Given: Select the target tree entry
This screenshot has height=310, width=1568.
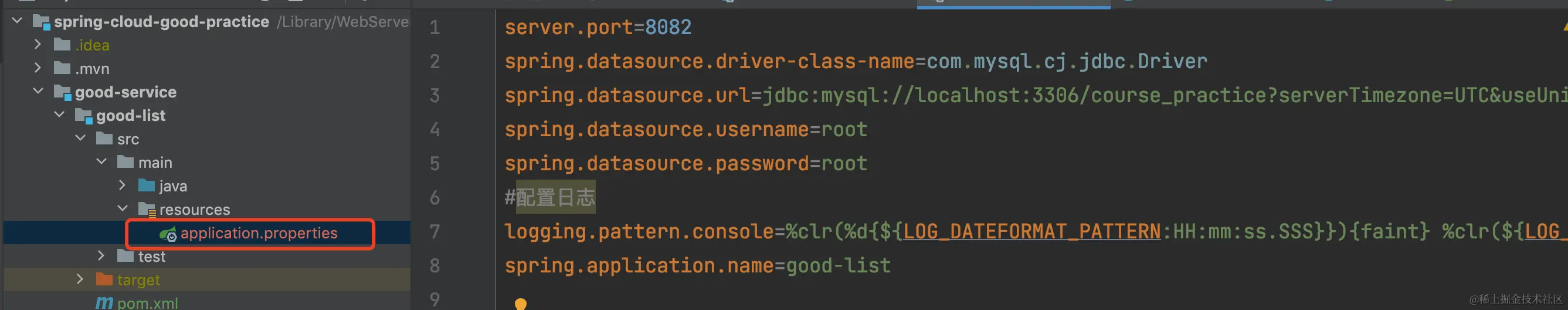Looking at the screenshot, I should pyautogui.click(x=138, y=279).
